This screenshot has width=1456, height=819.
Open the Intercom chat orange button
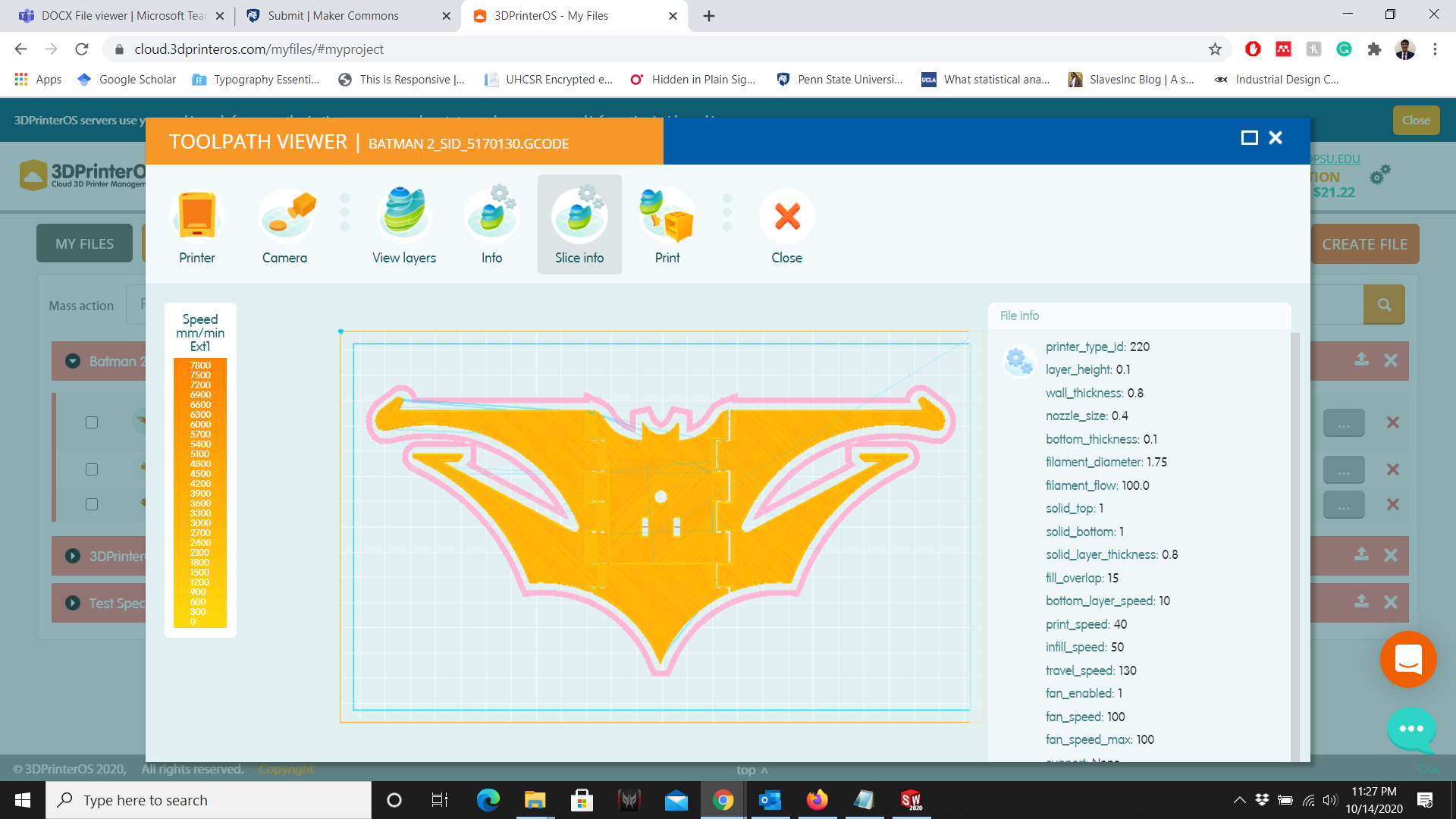point(1408,659)
